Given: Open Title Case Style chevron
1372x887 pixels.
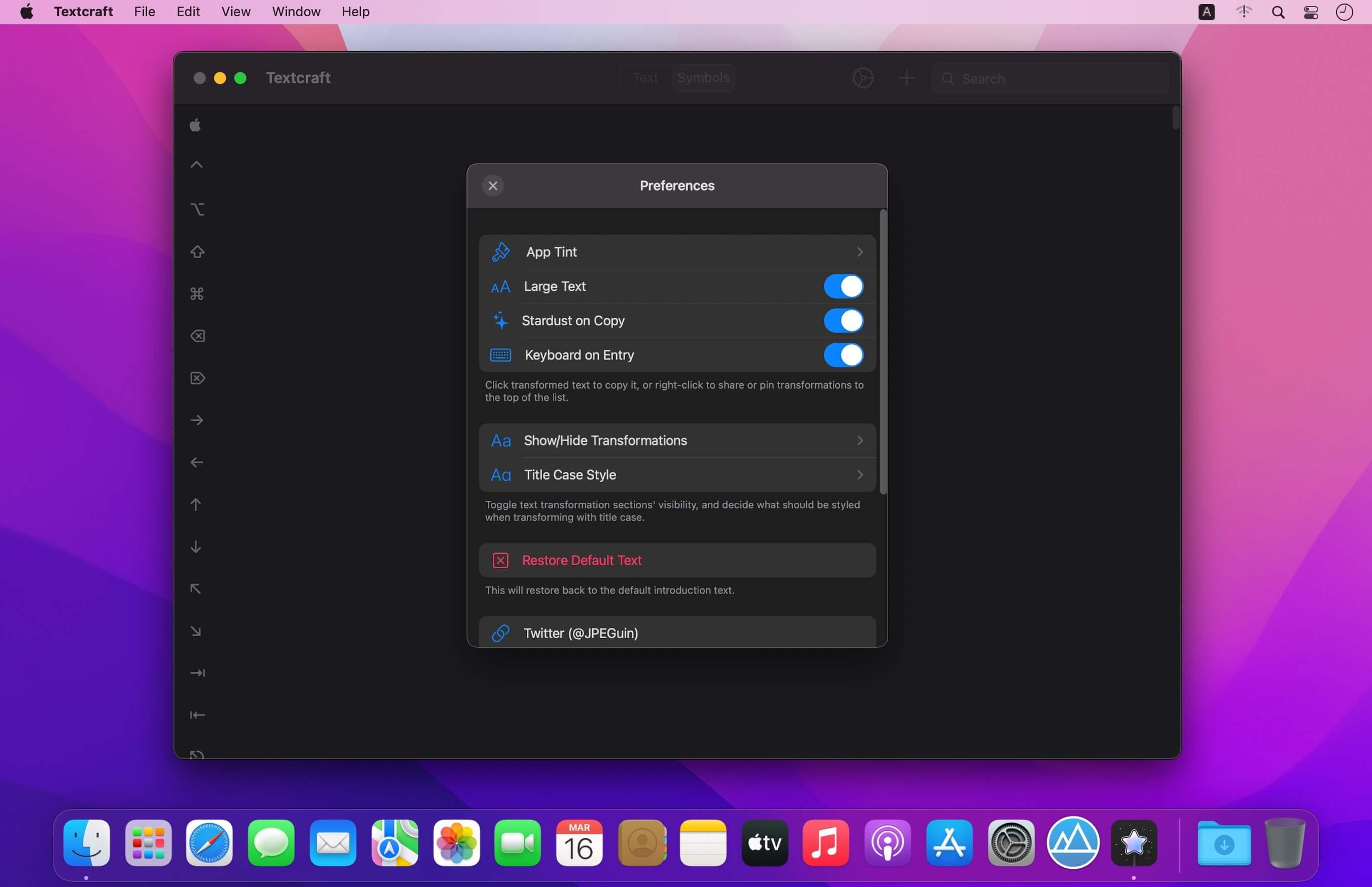Looking at the screenshot, I should (x=859, y=474).
